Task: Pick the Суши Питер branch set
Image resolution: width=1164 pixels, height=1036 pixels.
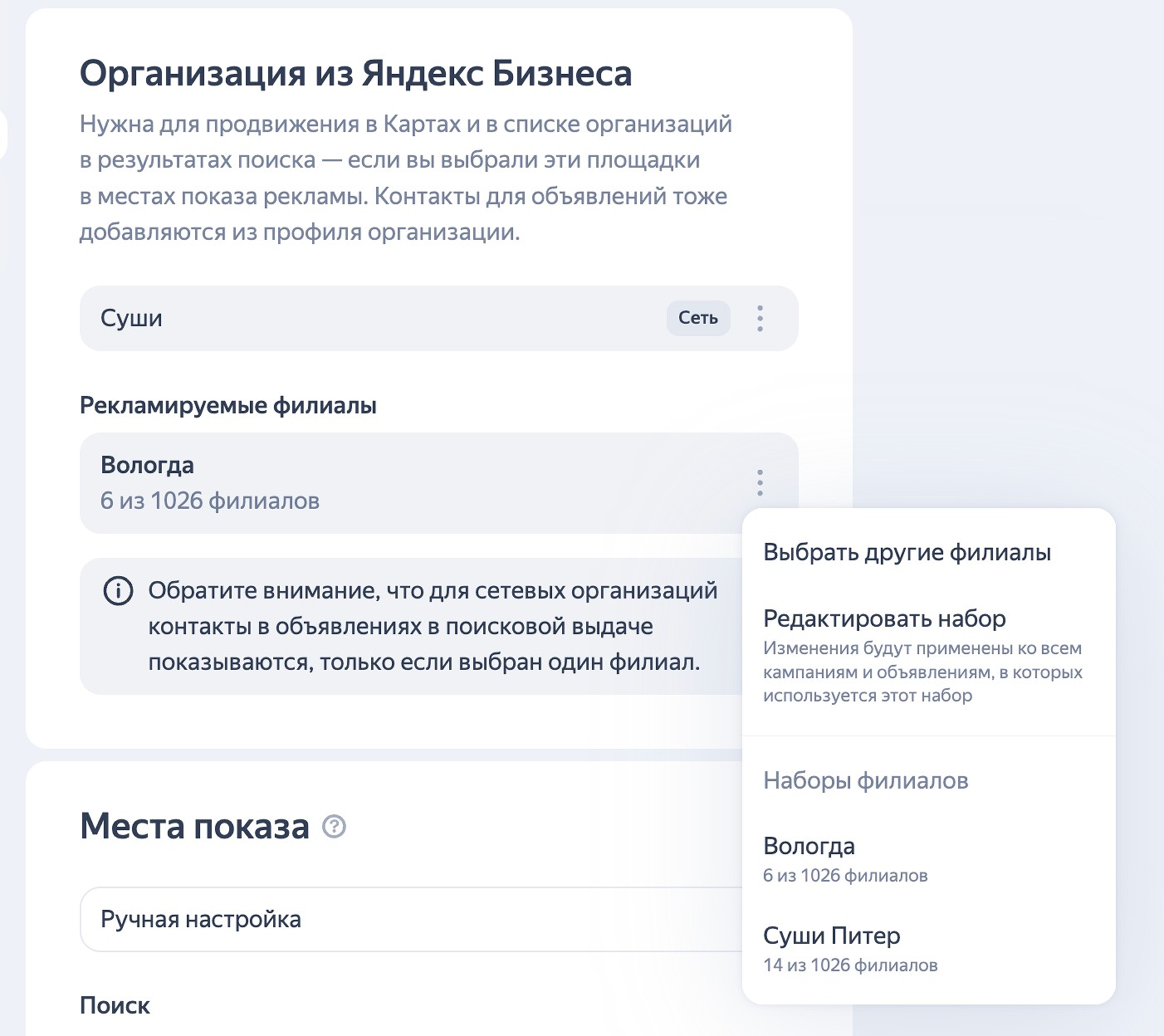Action: (831, 936)
